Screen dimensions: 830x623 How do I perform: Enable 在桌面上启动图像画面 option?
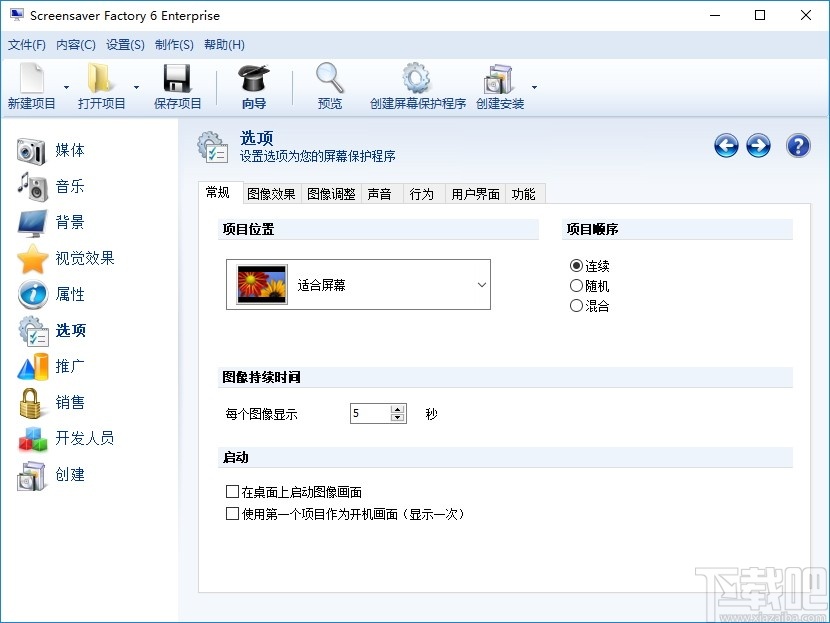pyautogui.click(x=231, y=491)
